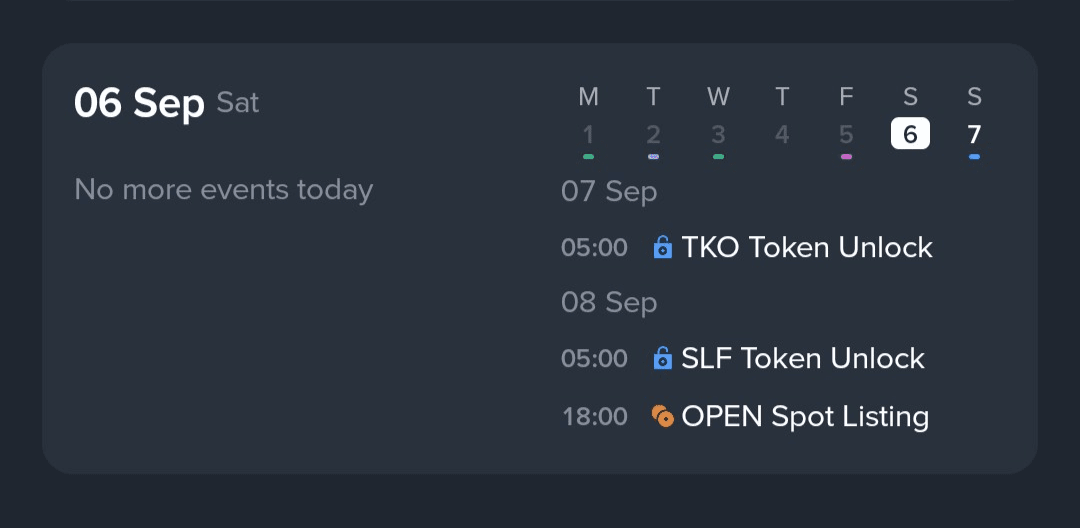Click the pink event dot under day 5
Image resolution: width=1080 pixels, height=528 pixels.
click(x=846, y=157)
